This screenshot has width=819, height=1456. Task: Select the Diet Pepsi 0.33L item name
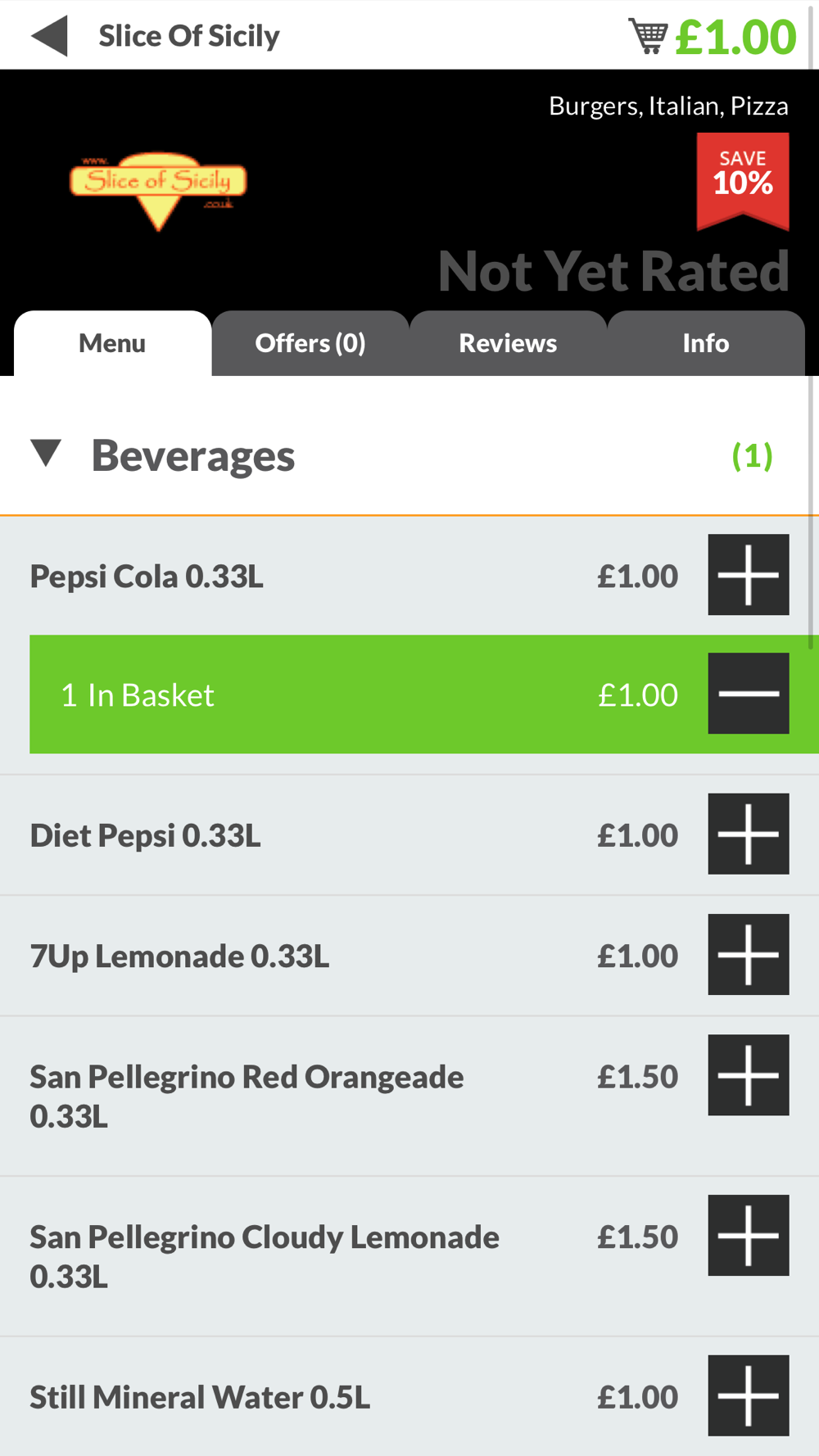[146, 835]
